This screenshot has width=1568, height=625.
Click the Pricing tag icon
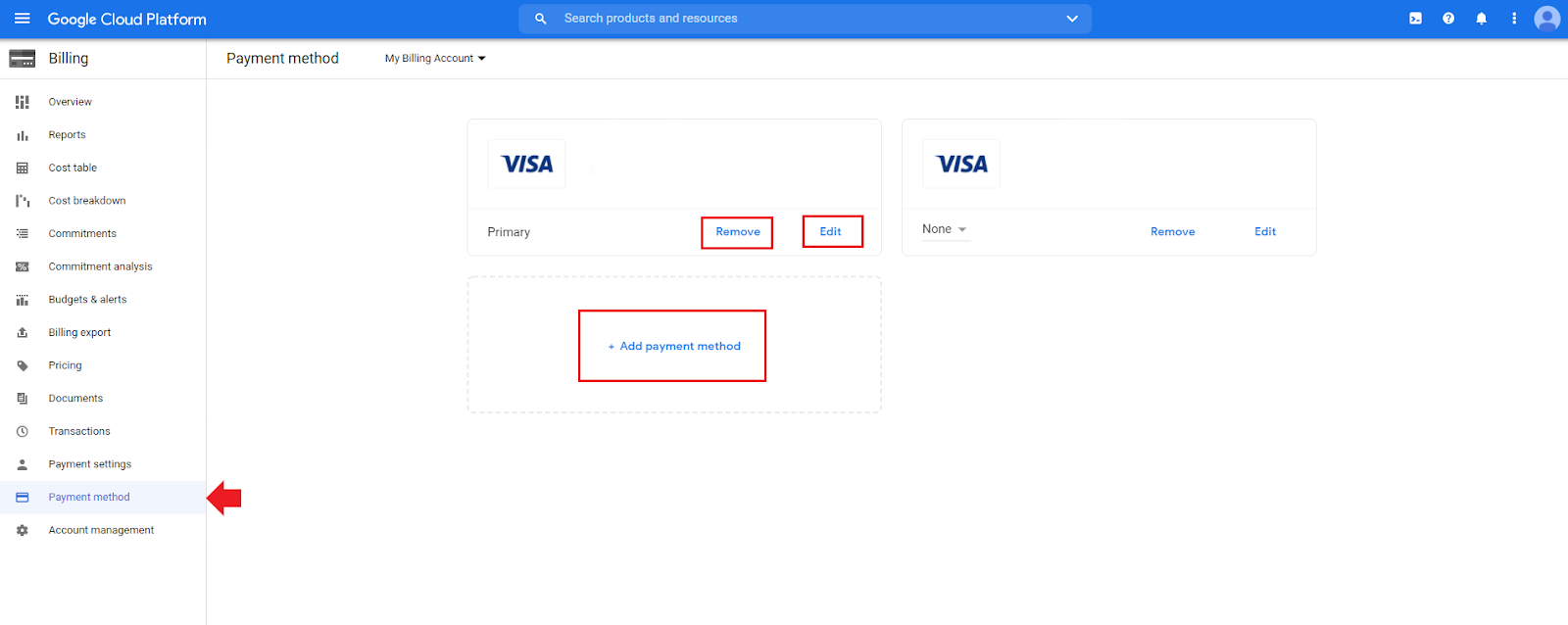[x=23, y=365]
